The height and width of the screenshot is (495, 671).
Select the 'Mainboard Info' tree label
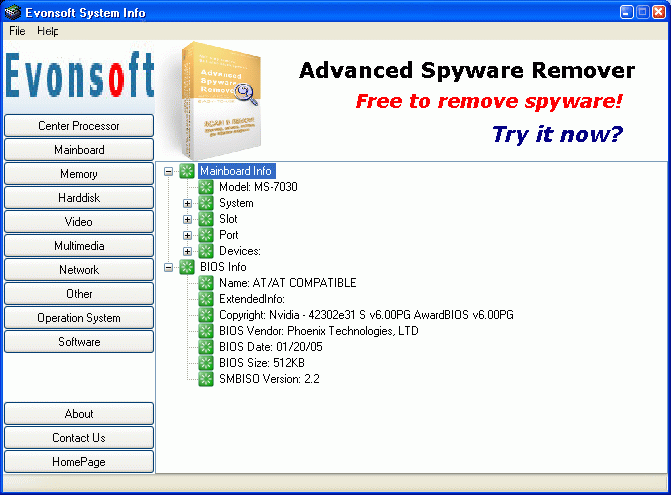pos(236,171)
